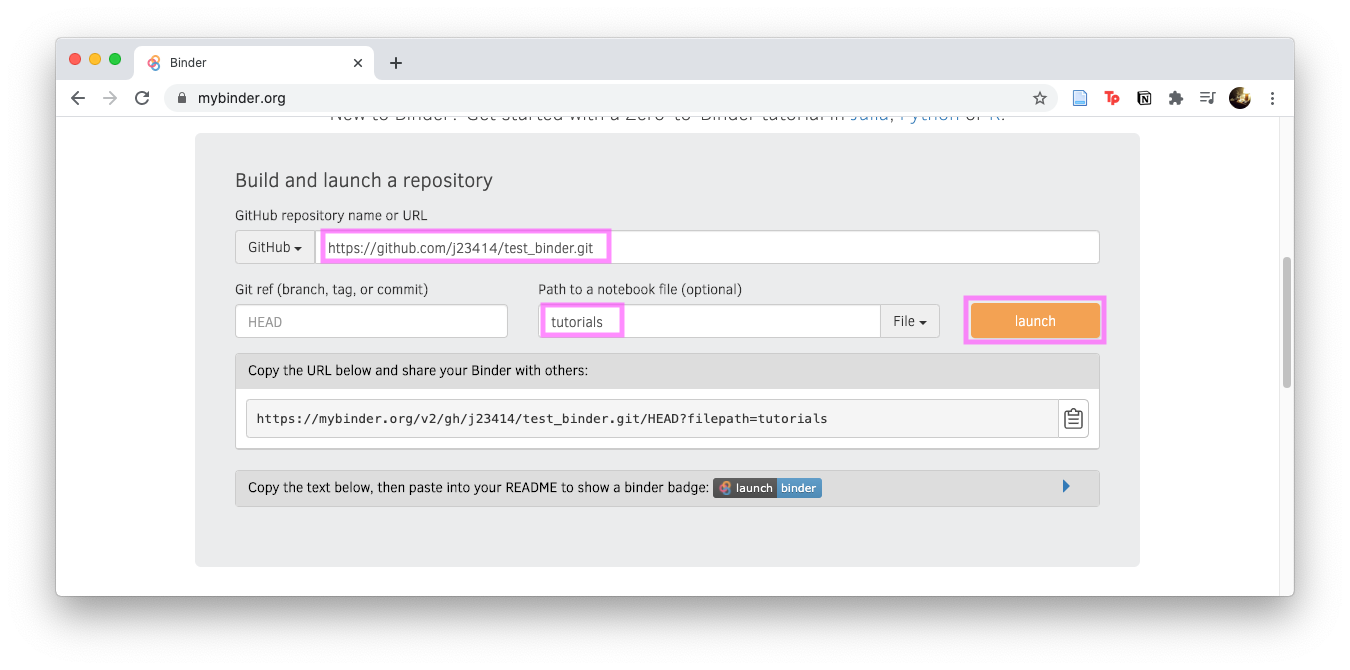Open the GitHub provider dropdown

[x=275, y=247]
